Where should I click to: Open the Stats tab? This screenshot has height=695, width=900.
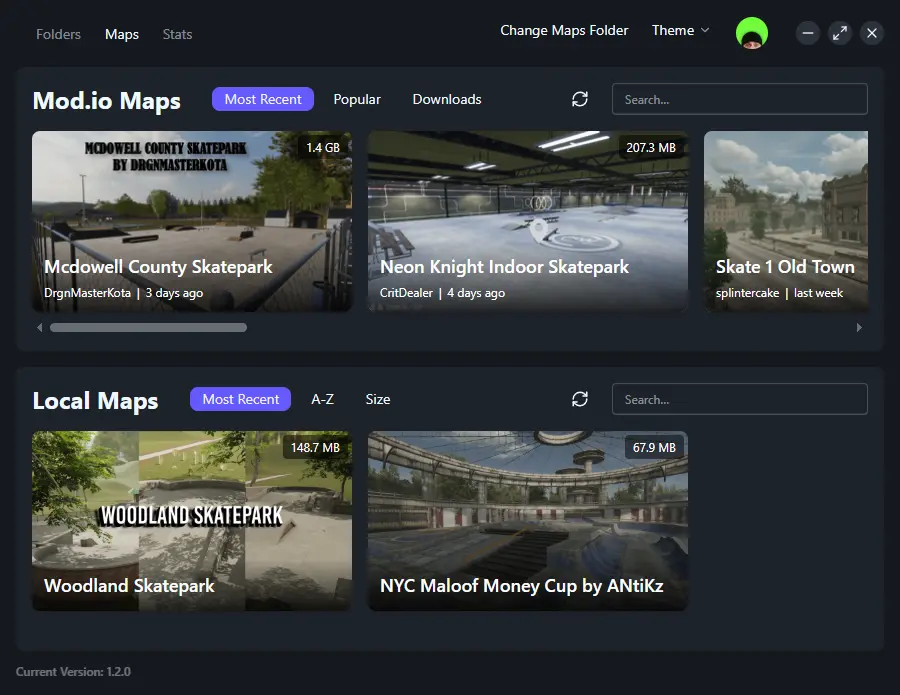pos(177,34)
